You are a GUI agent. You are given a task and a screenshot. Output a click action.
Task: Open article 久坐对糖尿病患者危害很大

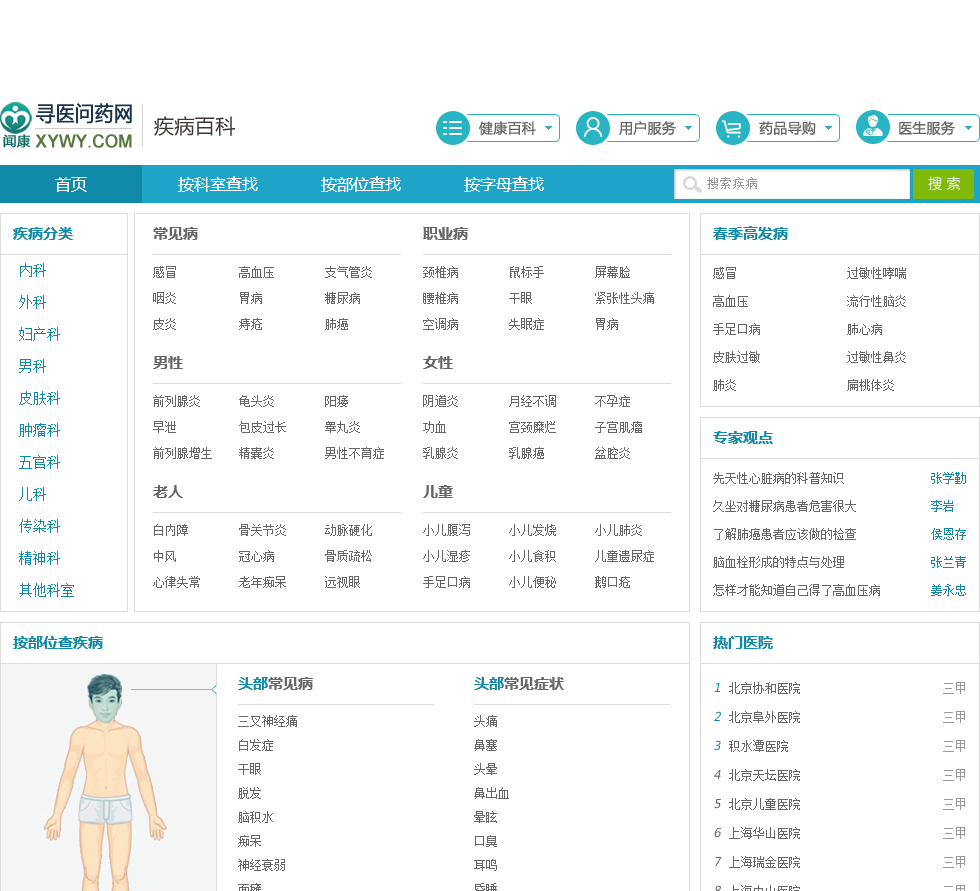pyautogui.click(x=784, y=507)
